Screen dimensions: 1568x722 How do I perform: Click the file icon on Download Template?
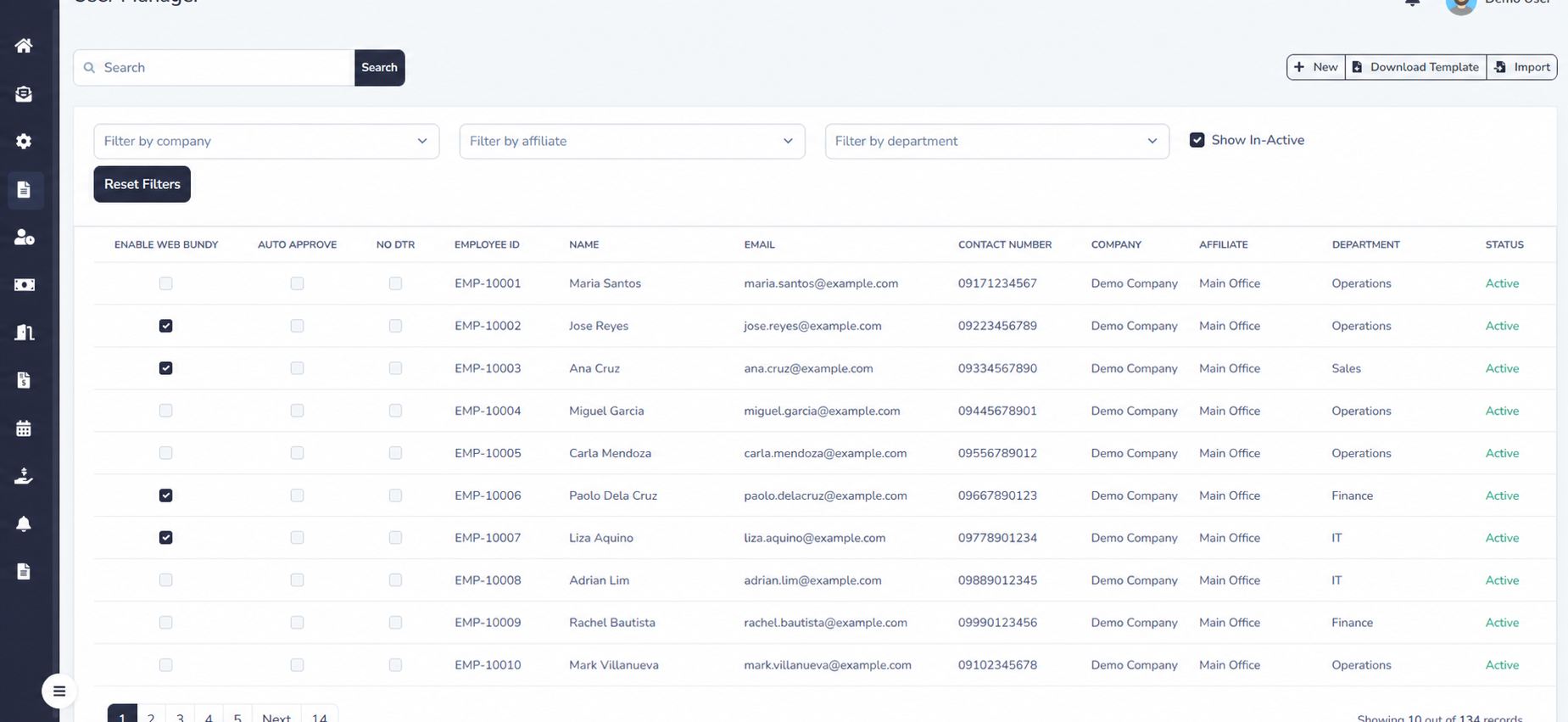point(1357,67)
